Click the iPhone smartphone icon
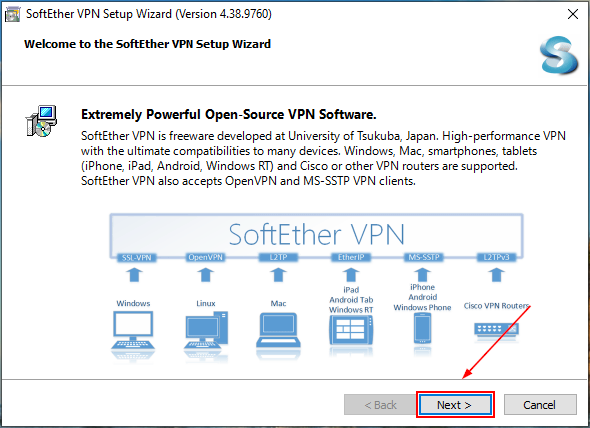Viewport: 590px width, 428px height. pos(423,328)
